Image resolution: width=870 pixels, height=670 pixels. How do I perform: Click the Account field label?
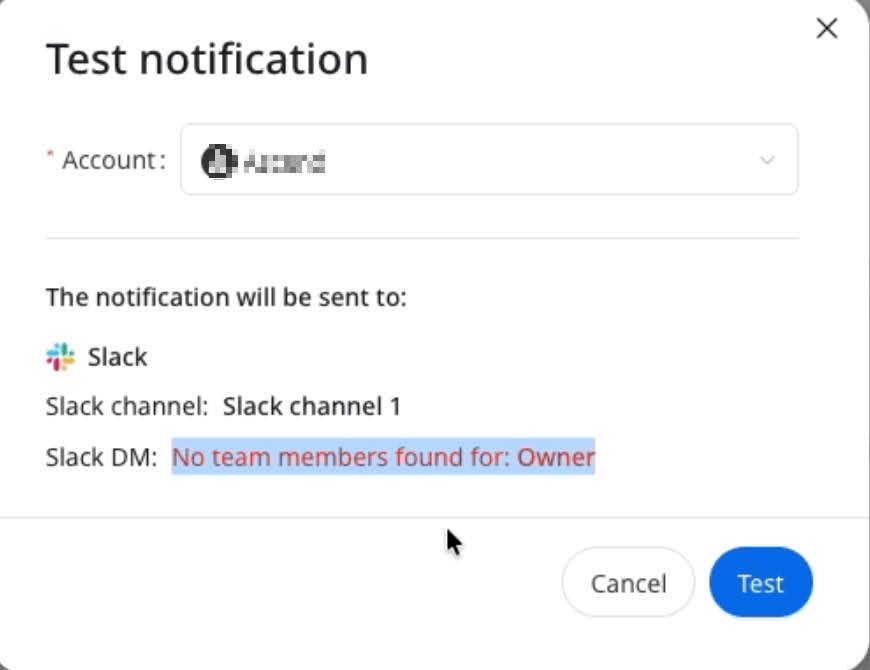(112, 160)
